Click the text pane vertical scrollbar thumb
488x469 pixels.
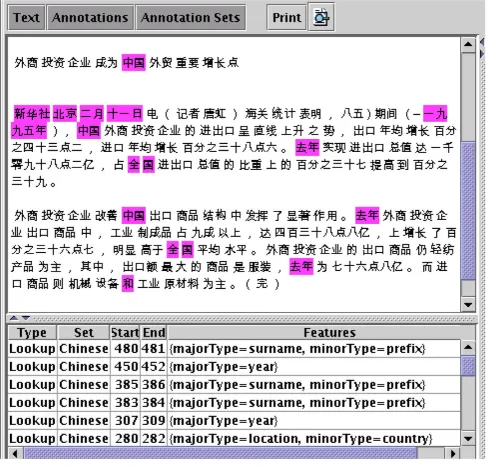tap(468, 211)
